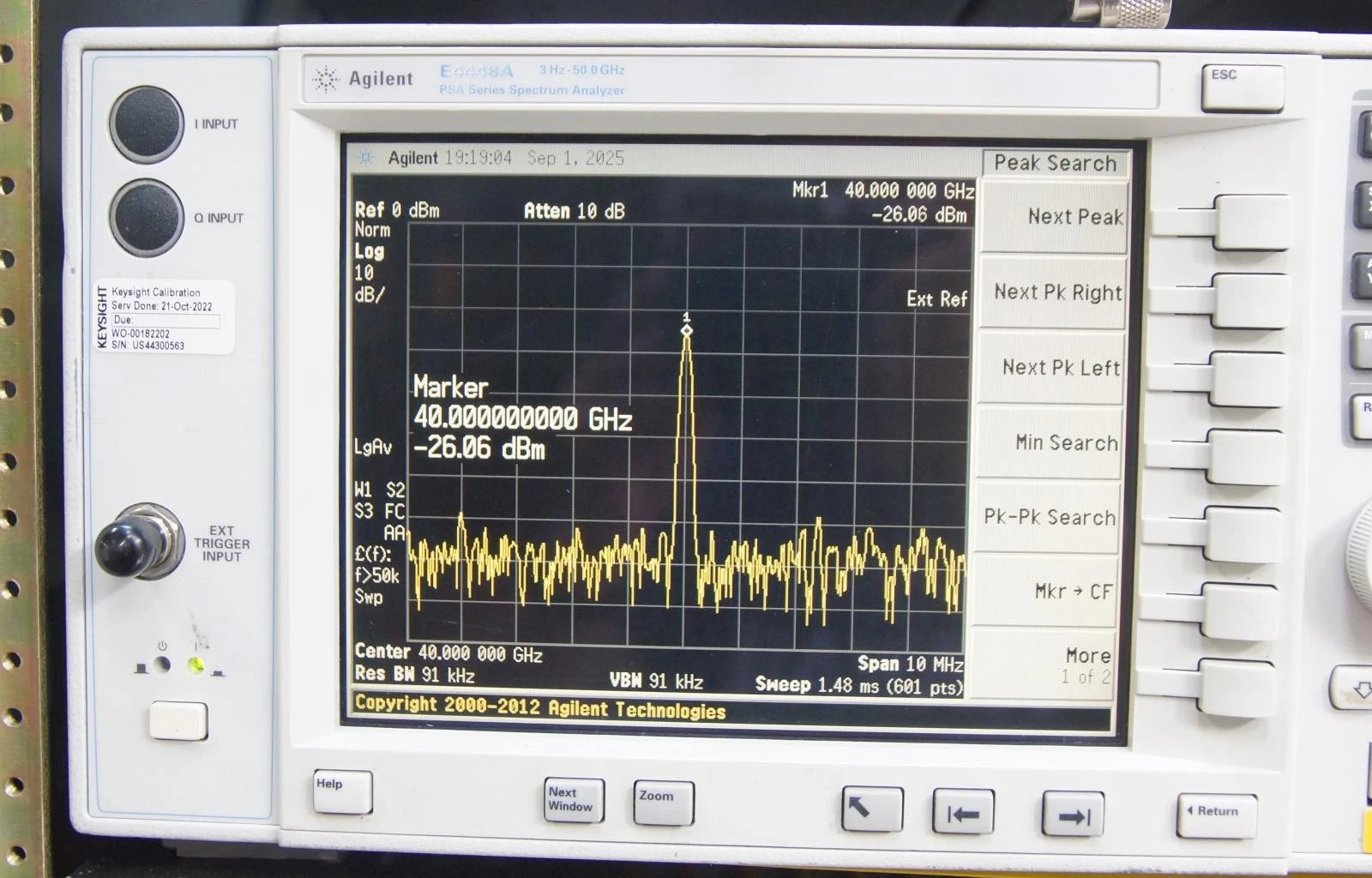
Task: Click the Next Window key
Action: [x=574, y=800]
